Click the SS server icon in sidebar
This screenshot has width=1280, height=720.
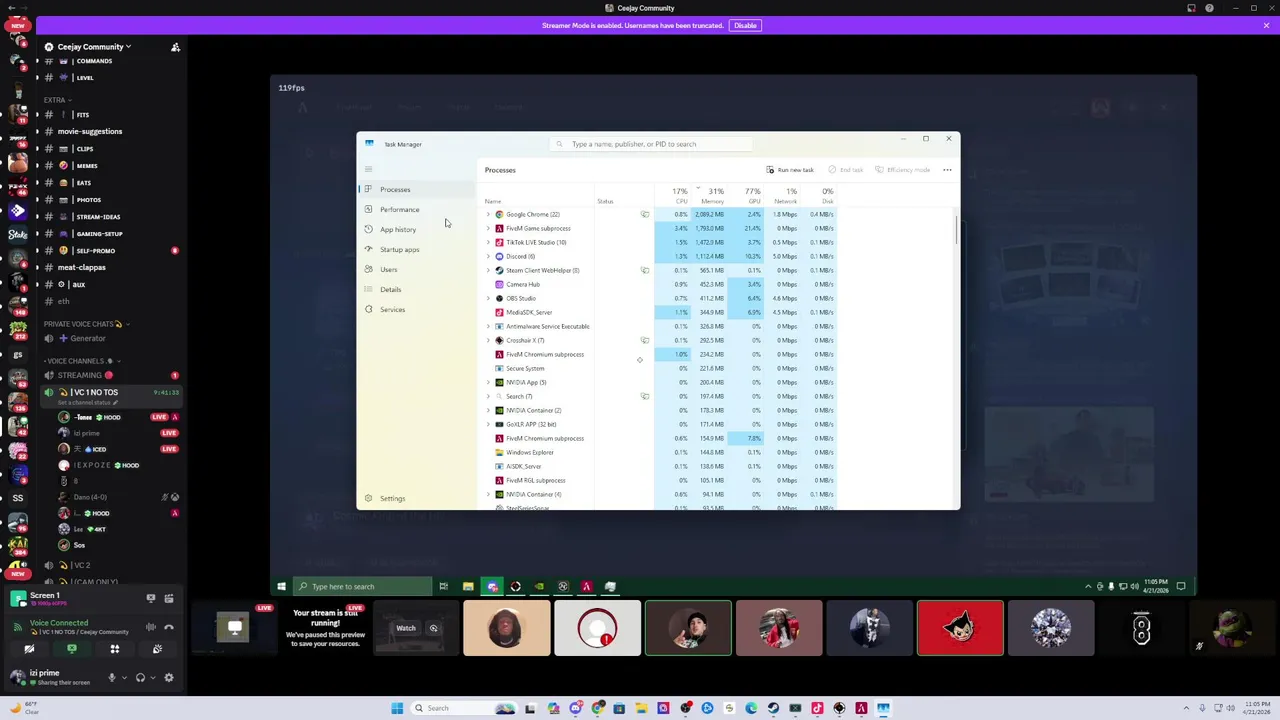click(x=18, y=497)
